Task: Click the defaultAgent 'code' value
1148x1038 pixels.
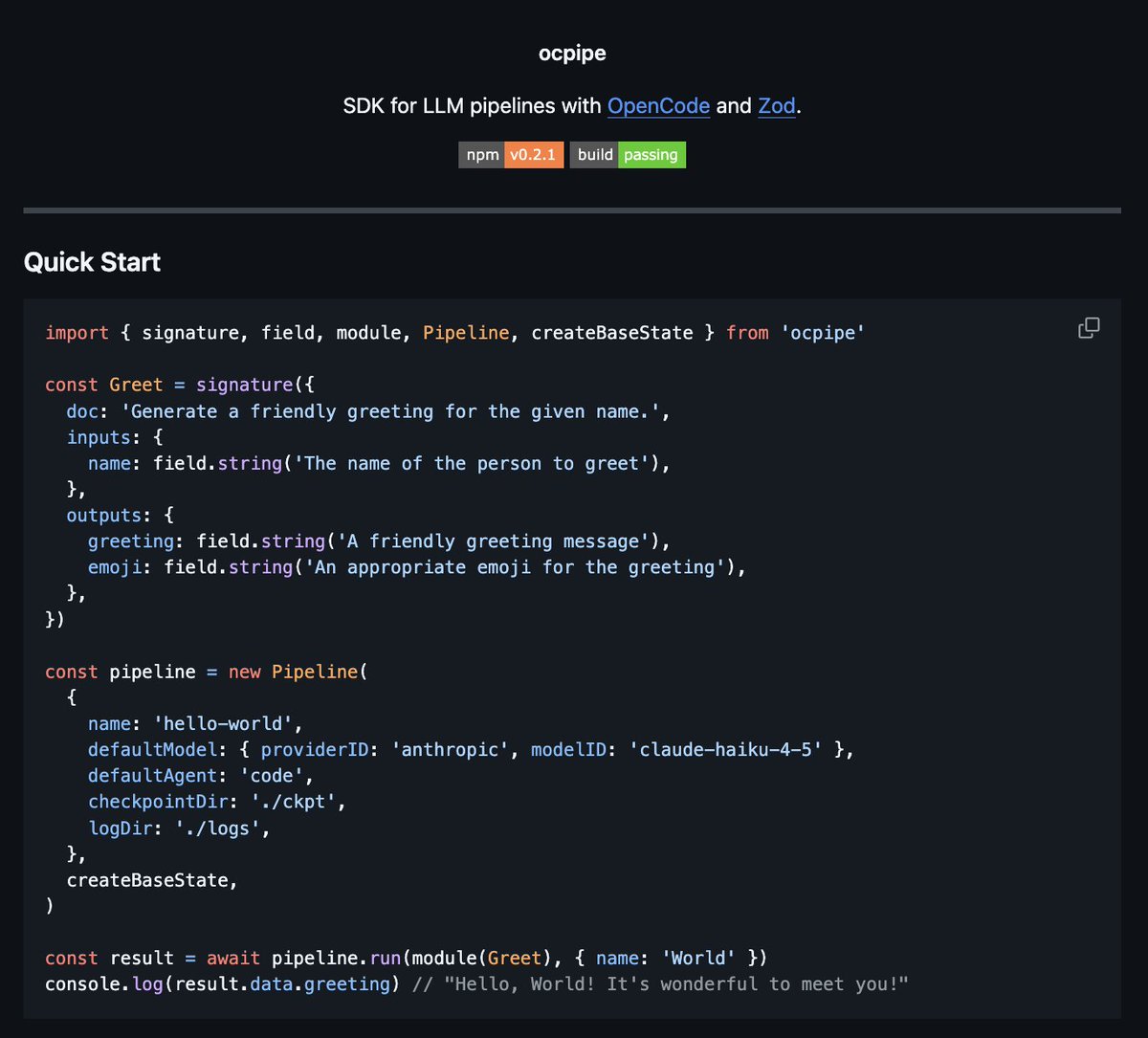Action: (x=272, y=775)
